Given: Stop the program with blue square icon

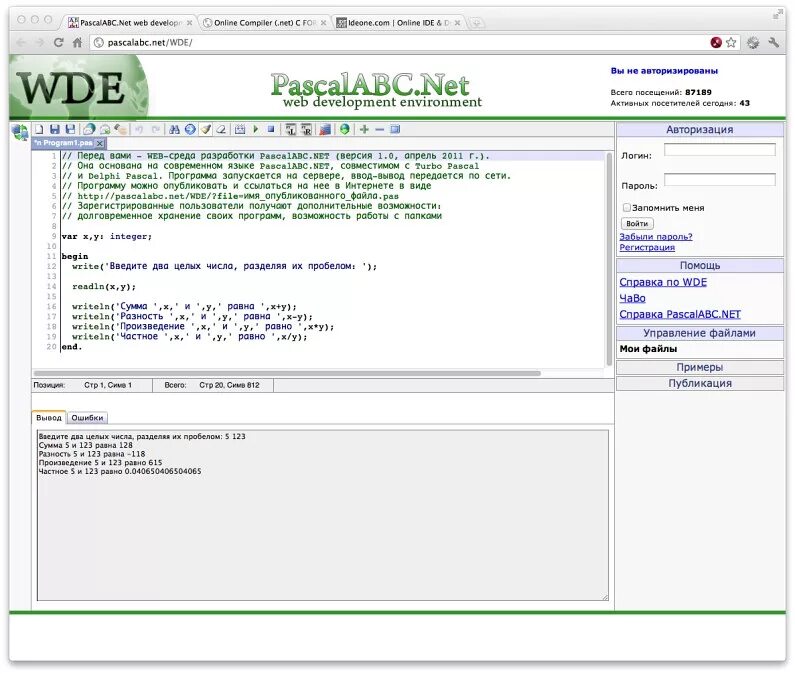Looking at the screenshot, I should pyautogui.click(x=271, y=129).
